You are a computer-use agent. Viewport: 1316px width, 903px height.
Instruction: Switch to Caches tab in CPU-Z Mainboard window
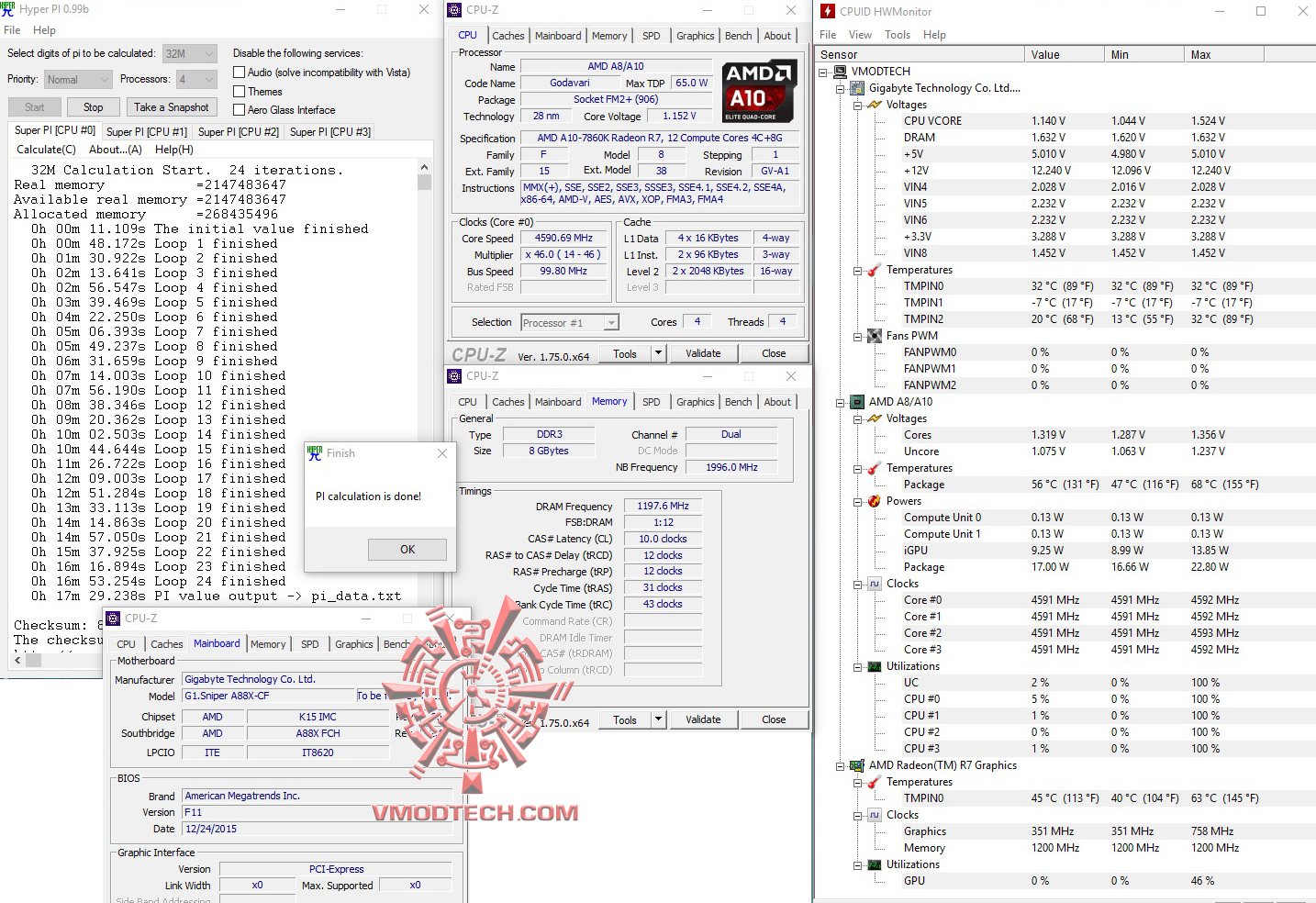[167, 644]
